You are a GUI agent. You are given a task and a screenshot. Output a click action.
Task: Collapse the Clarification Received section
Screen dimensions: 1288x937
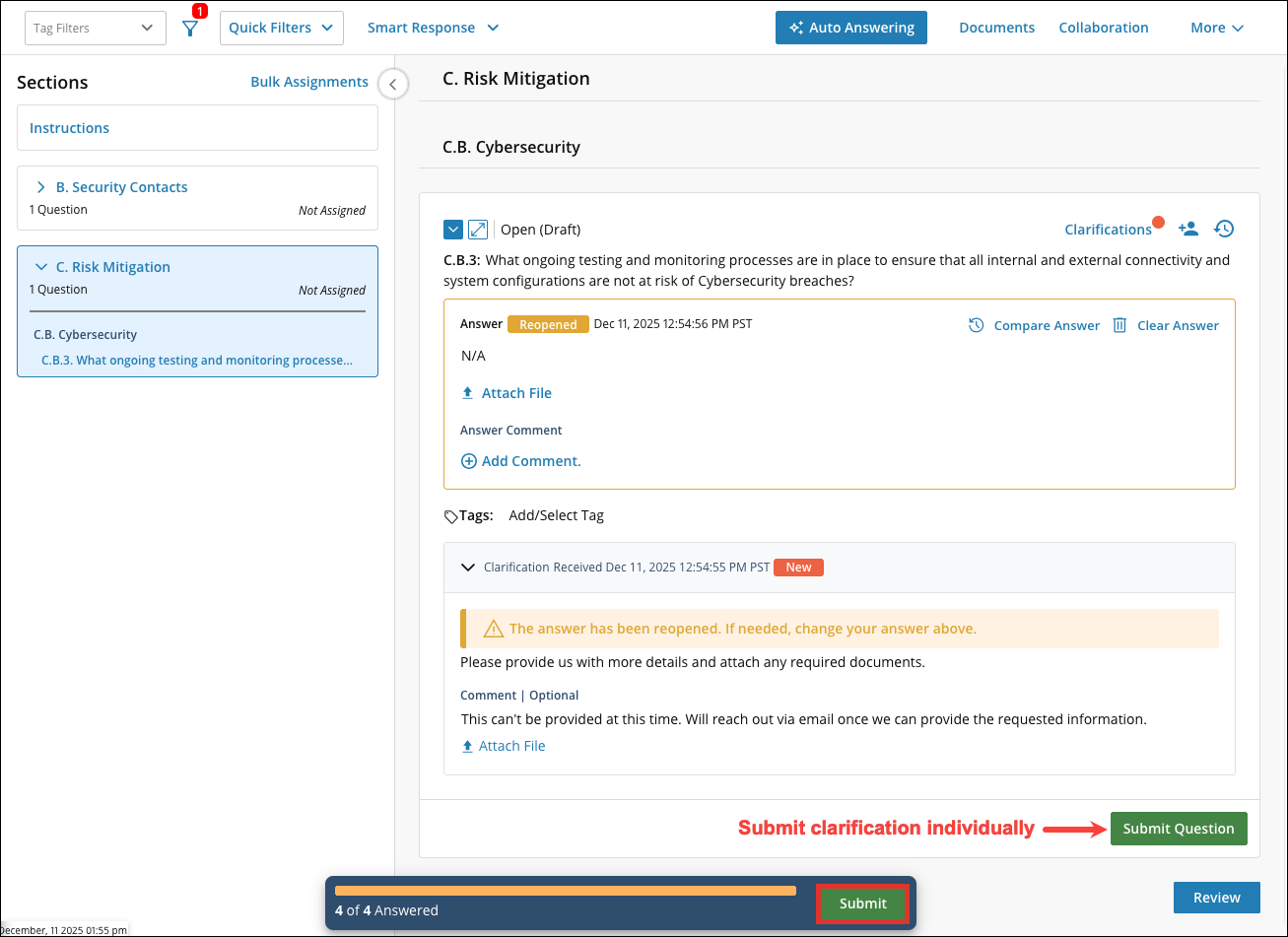click(x=468, y=568)
